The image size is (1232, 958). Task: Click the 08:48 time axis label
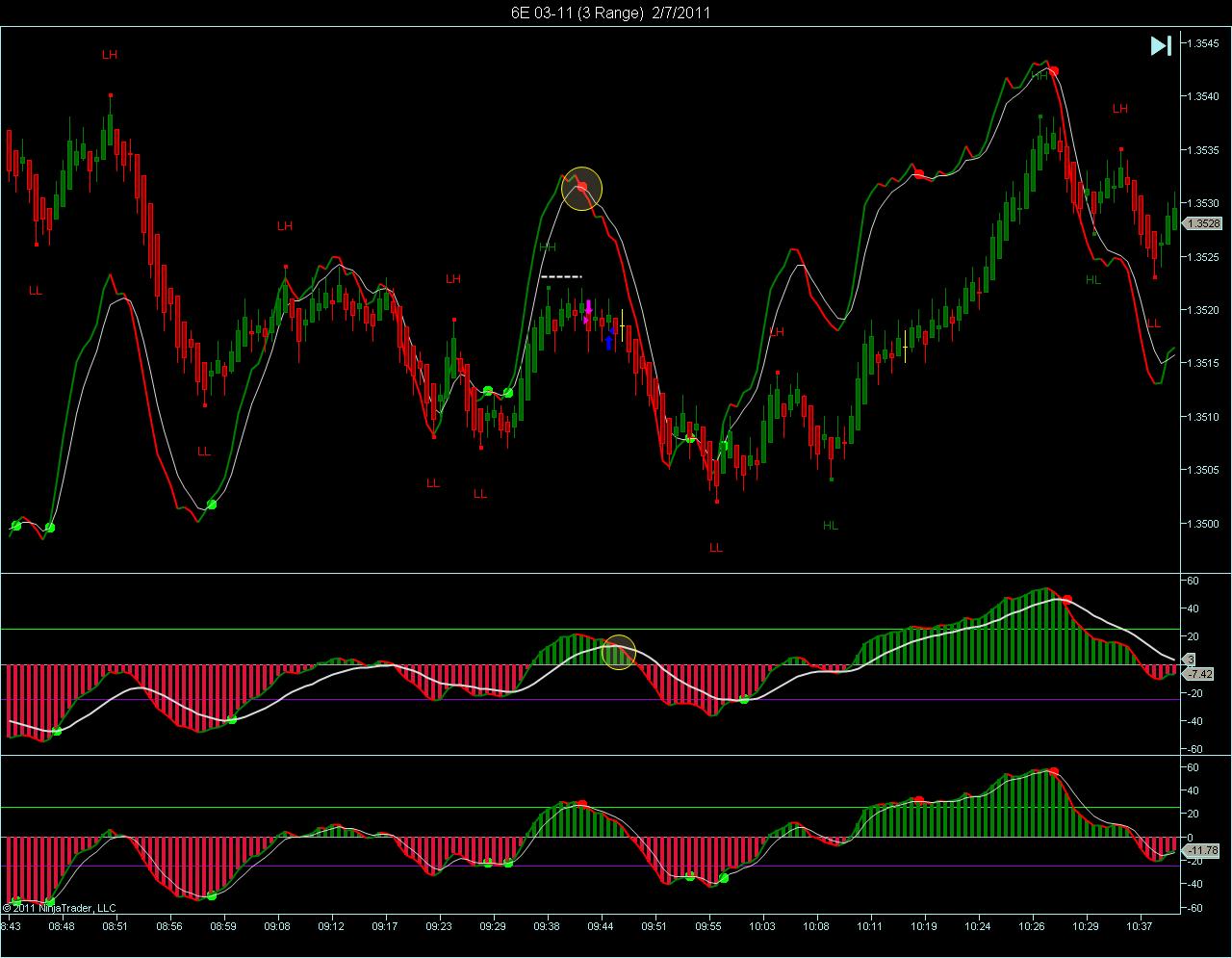62,926
